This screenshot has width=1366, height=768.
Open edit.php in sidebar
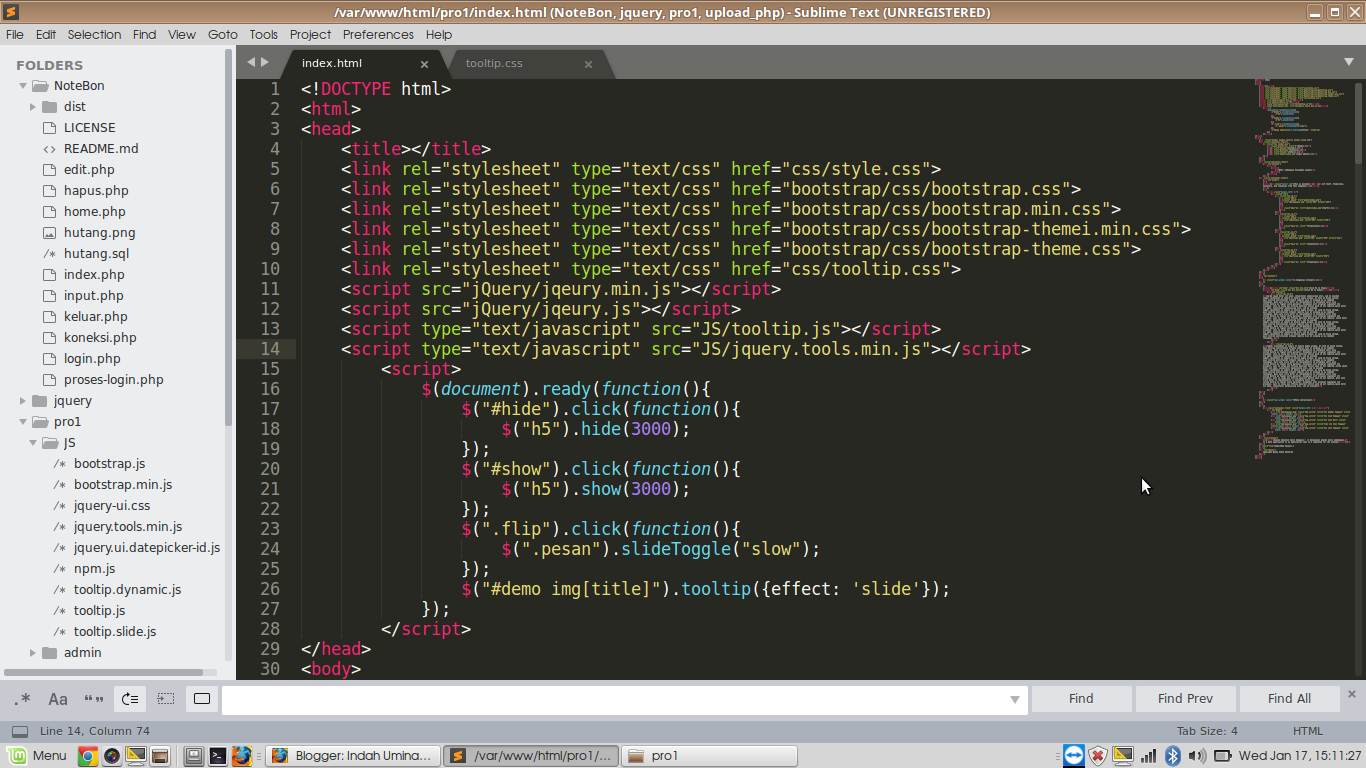pyautogui.click(x=89, y=170)
